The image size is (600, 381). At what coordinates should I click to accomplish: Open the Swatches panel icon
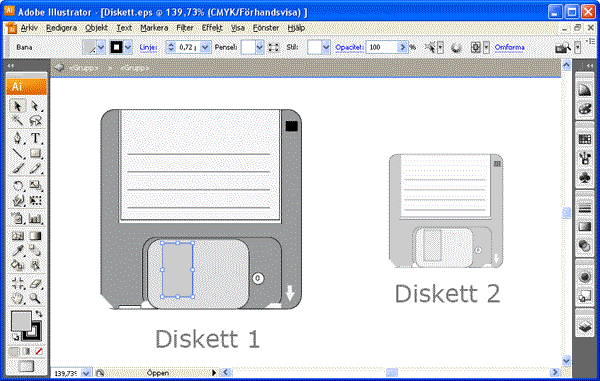[x=585, y=139]
